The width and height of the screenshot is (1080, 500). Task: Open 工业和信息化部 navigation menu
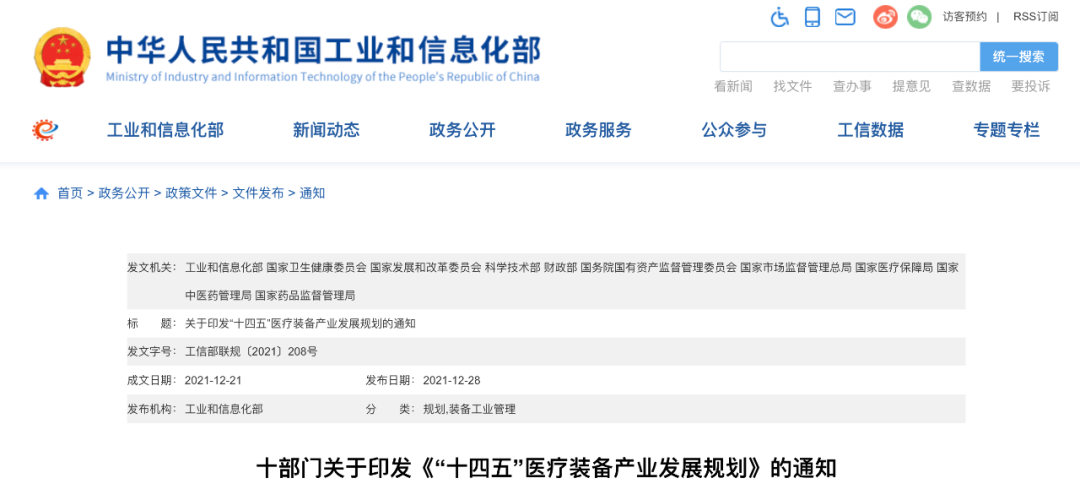(x=165, y=129)
